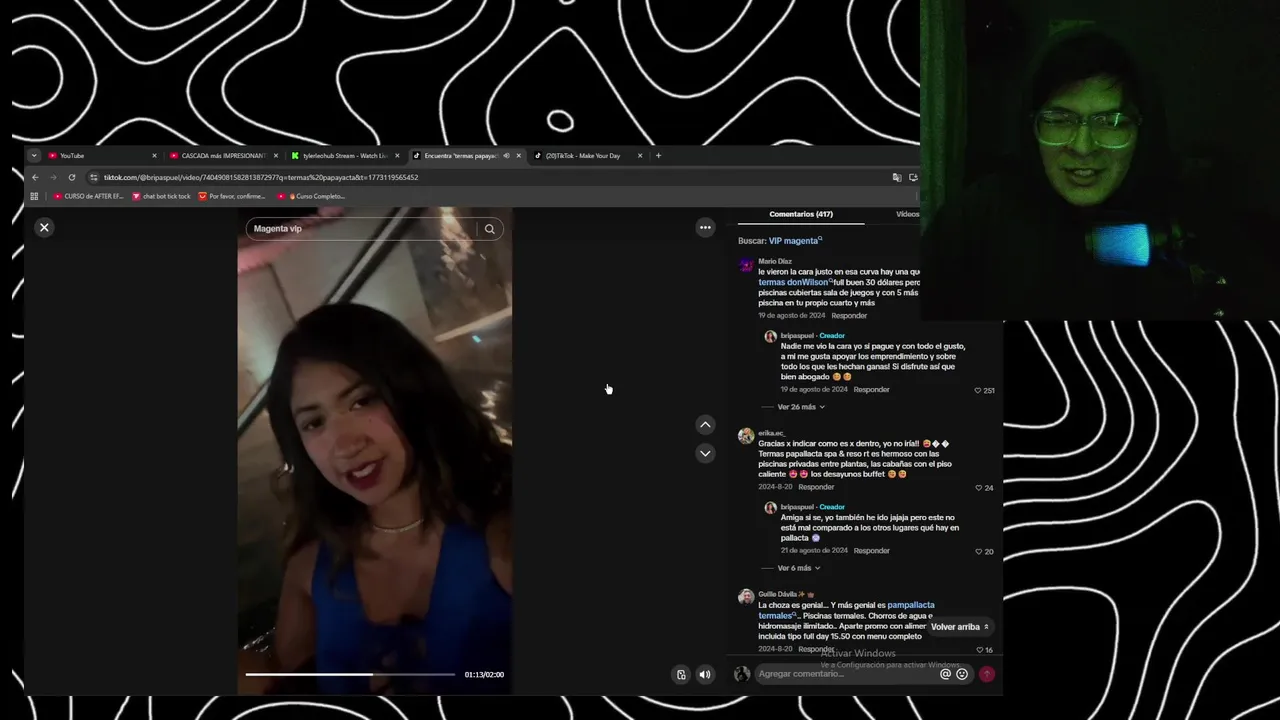
Task: Open the tab search dropdown arrow
Action: point(33,155)
